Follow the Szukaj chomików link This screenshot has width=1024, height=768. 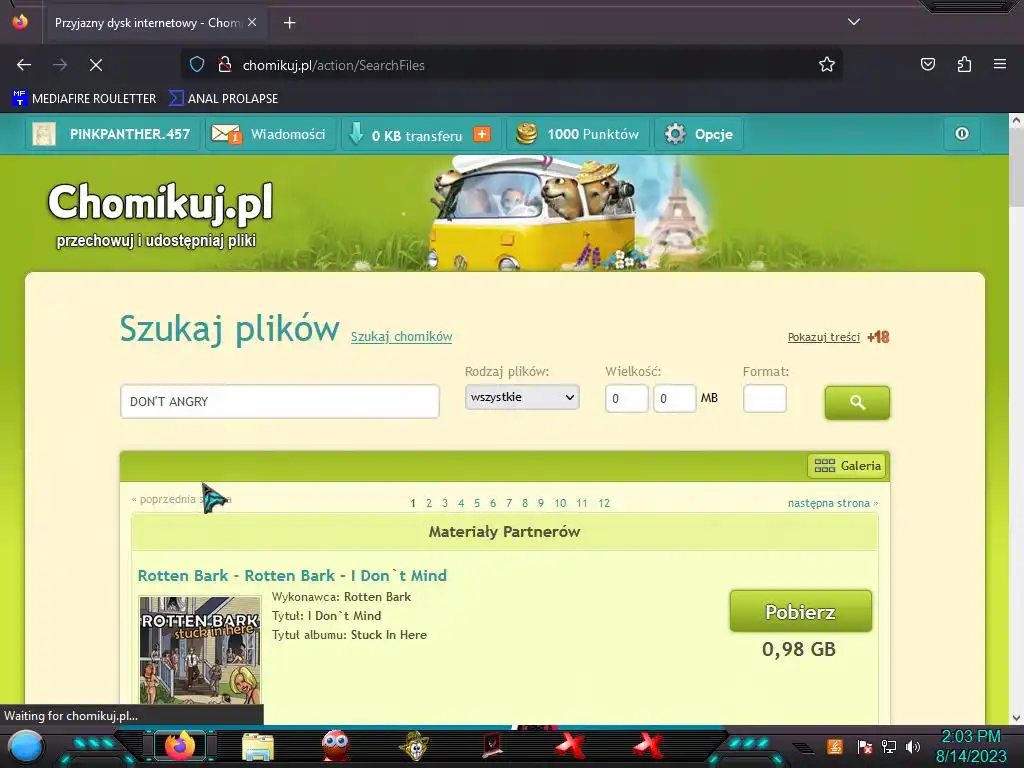402,337
